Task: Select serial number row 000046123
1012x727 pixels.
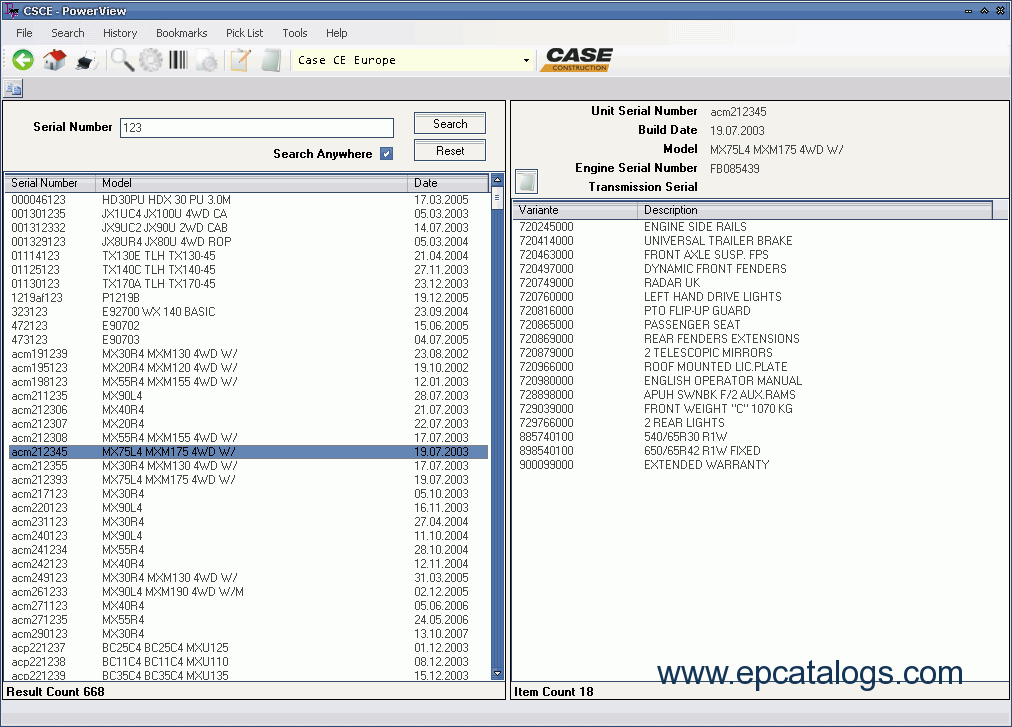Action: [x=248, y=200]
